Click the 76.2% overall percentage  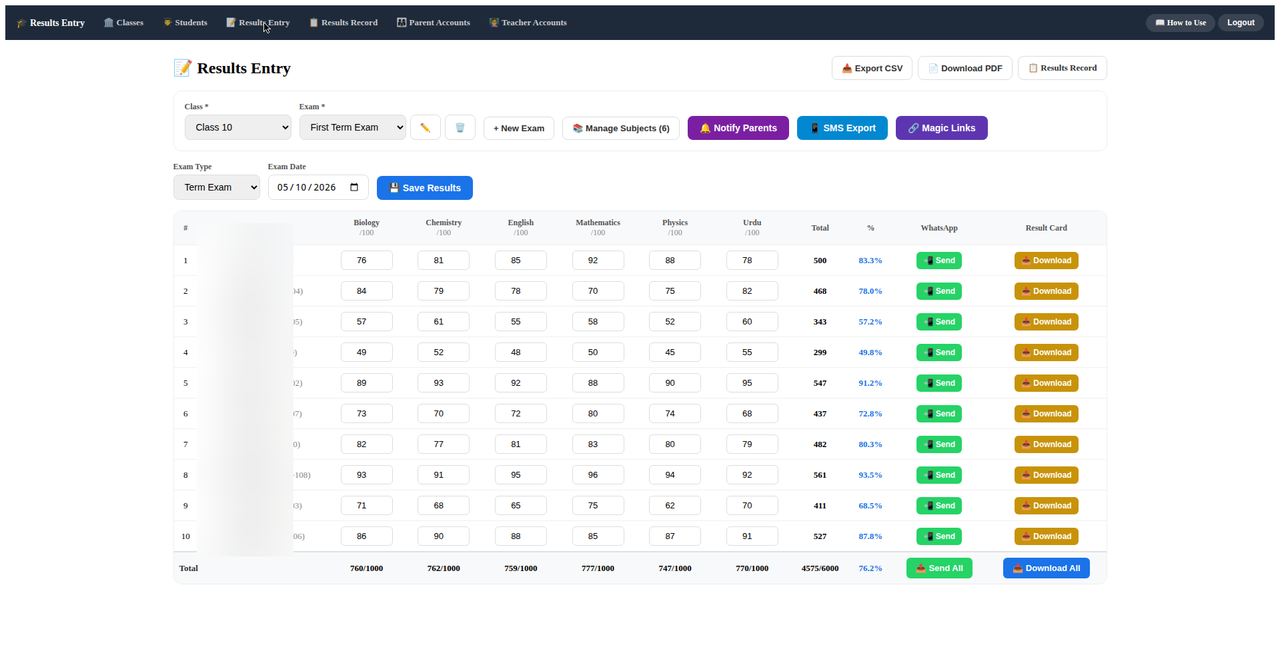tap(870, 568)
